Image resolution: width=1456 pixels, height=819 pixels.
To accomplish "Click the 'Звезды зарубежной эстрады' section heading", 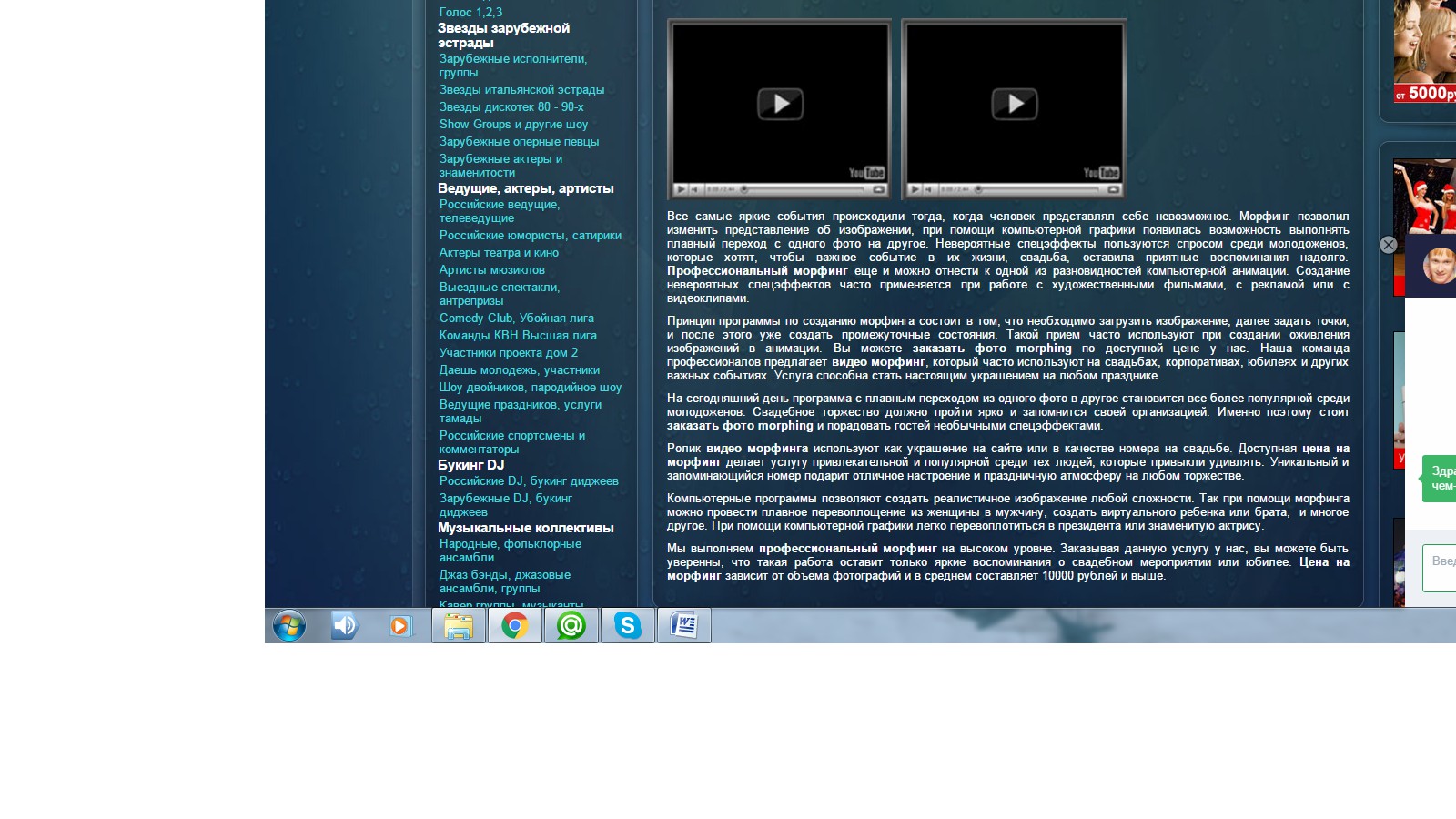I will click(x=503, y=35).
